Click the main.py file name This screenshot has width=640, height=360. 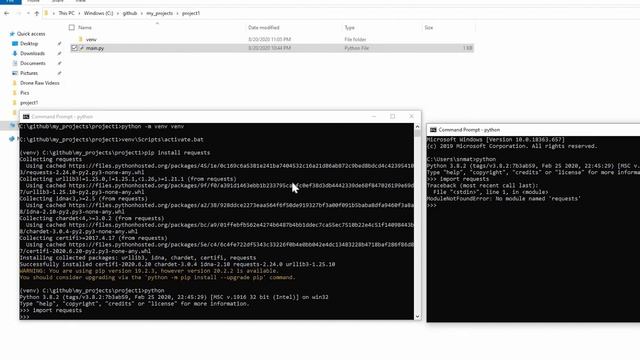pos(95,48)
